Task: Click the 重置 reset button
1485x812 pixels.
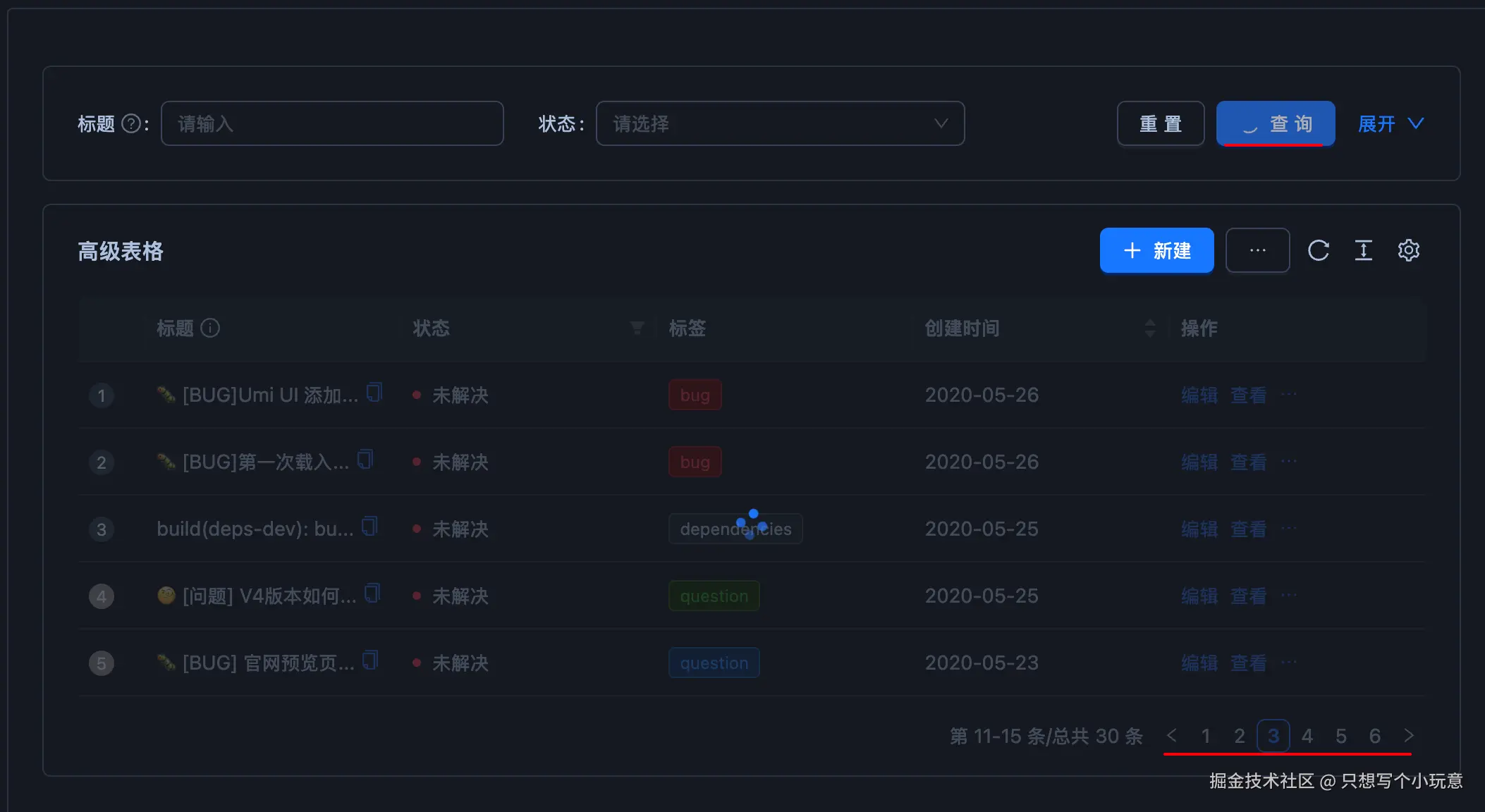Action: click(1160, 124)
